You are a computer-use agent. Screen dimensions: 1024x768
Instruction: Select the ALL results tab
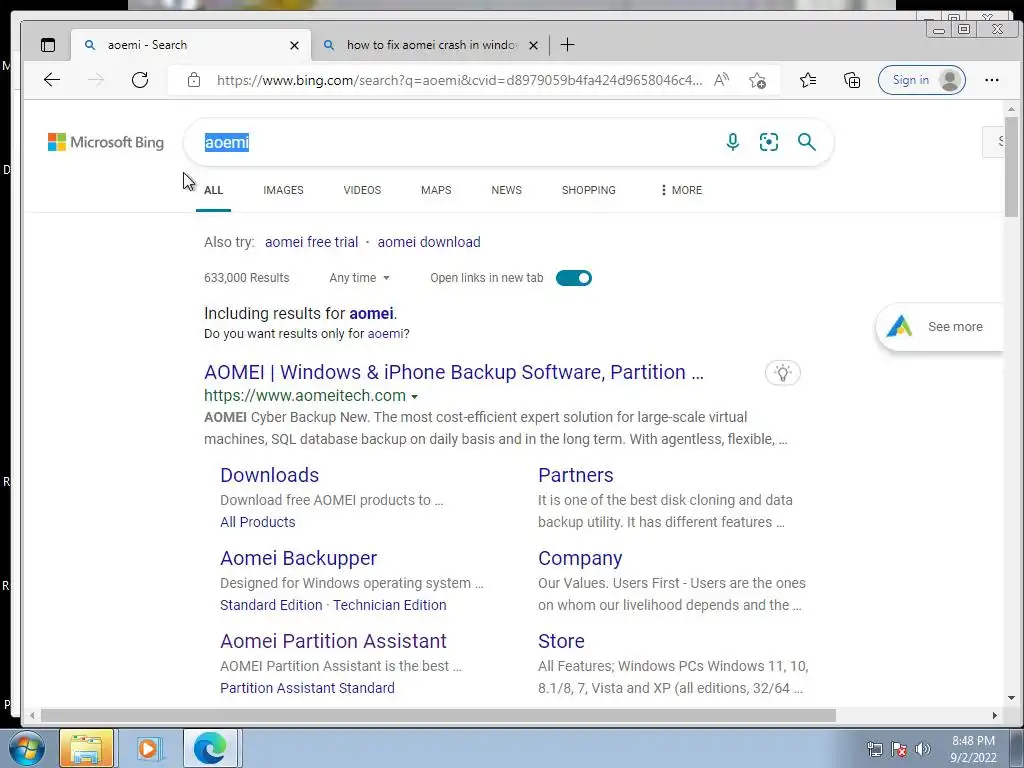point(214,190)
